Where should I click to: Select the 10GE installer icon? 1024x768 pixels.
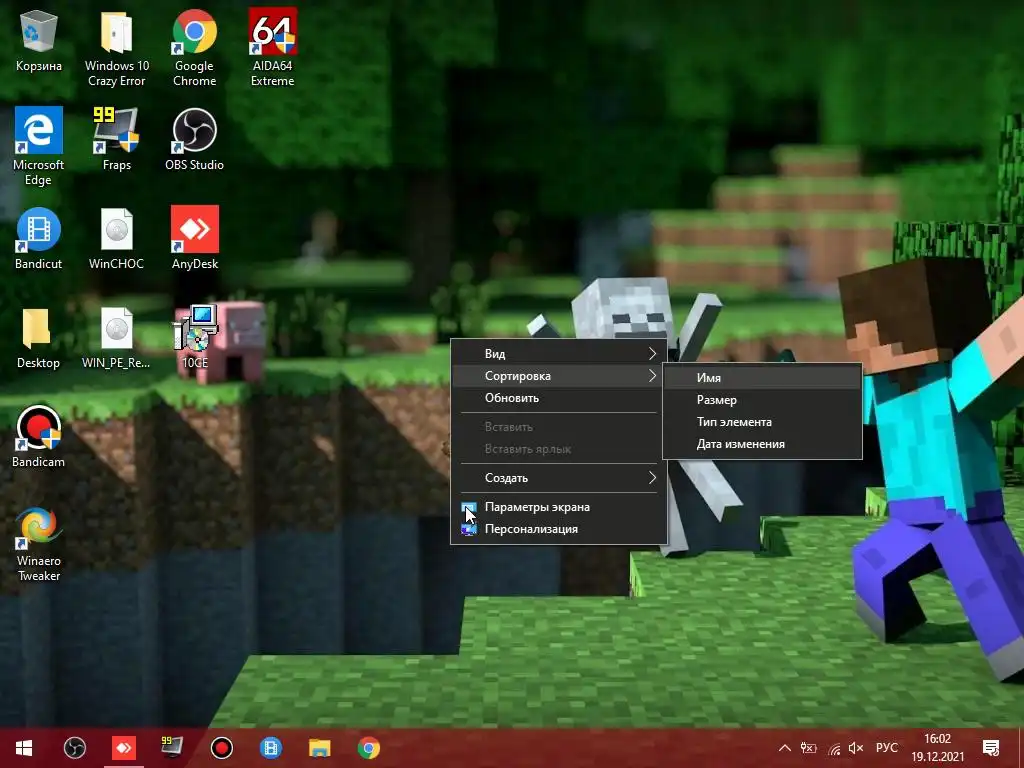[x=195, y=337]
